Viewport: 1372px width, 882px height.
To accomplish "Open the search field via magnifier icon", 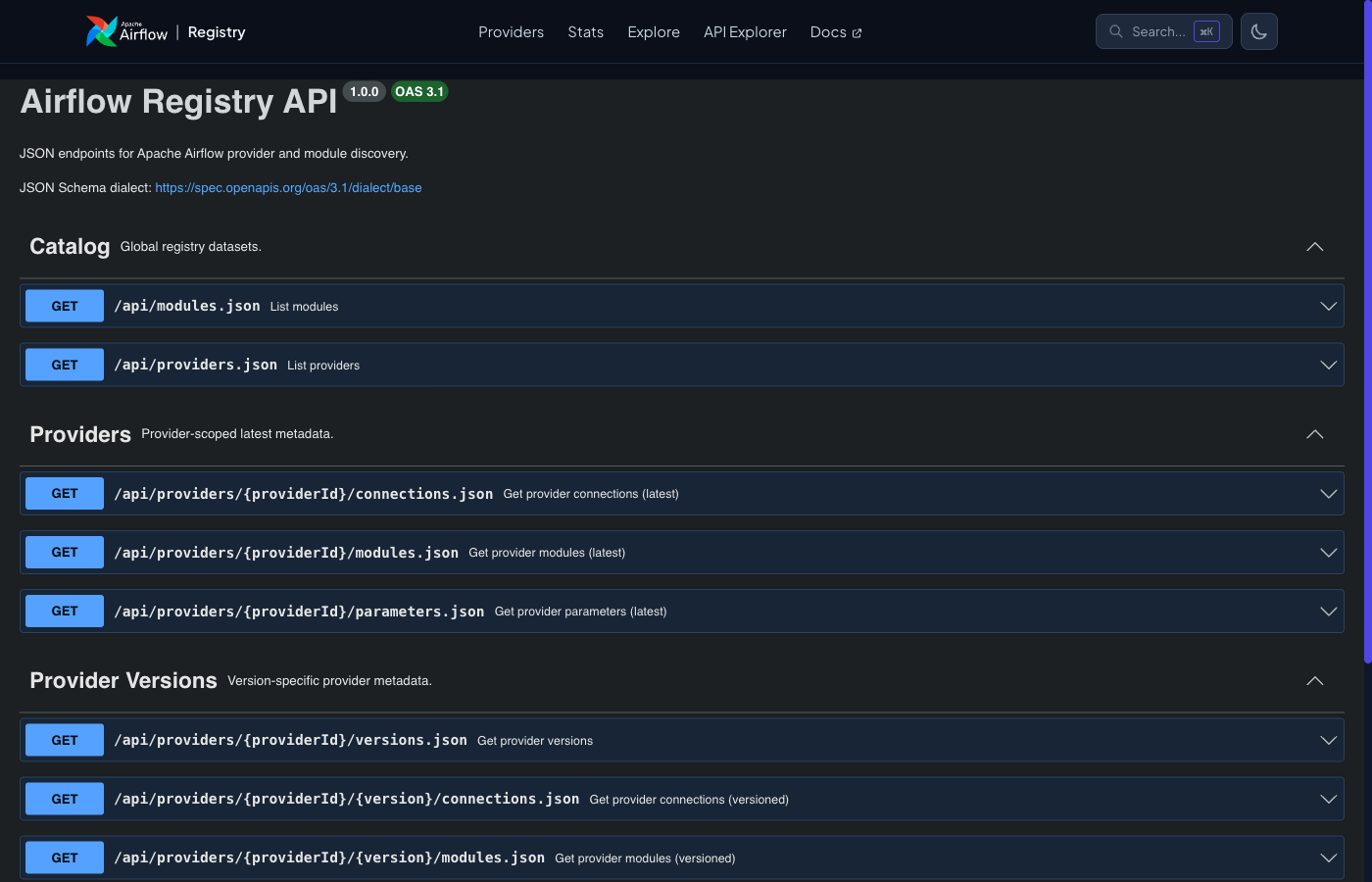I will [x=1115, y=30].
